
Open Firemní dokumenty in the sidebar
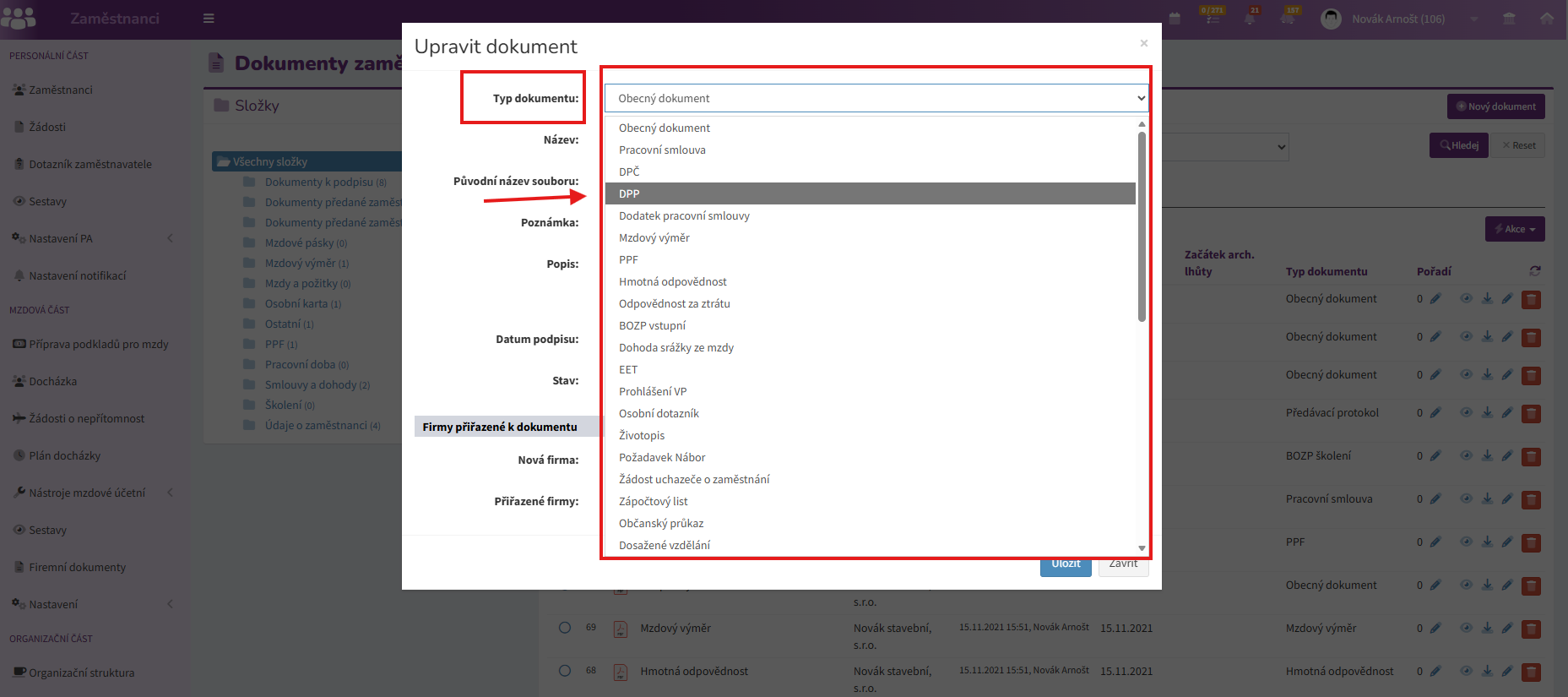point(77,567)
